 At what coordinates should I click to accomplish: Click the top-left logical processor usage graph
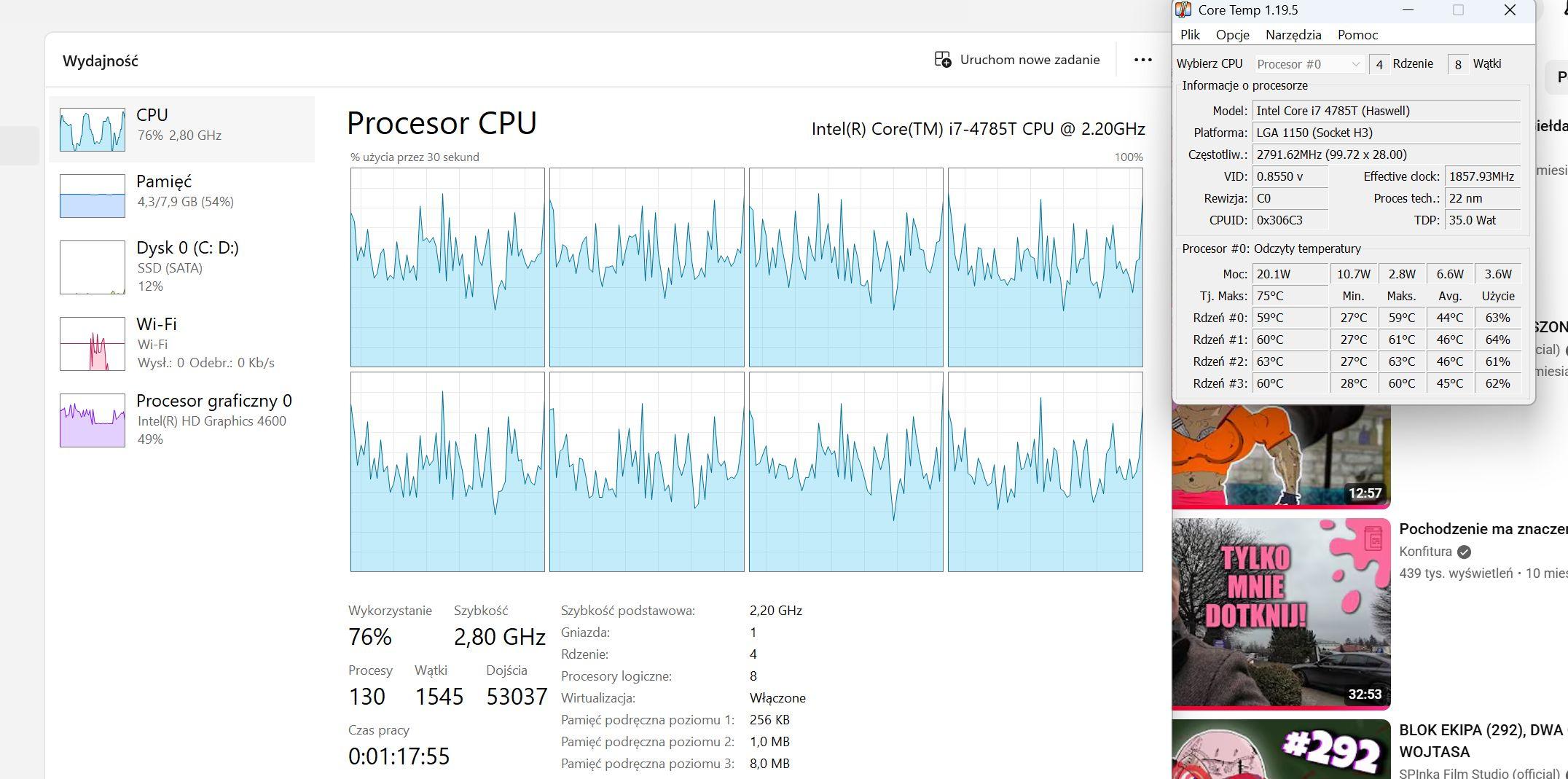tap(447, 267)
